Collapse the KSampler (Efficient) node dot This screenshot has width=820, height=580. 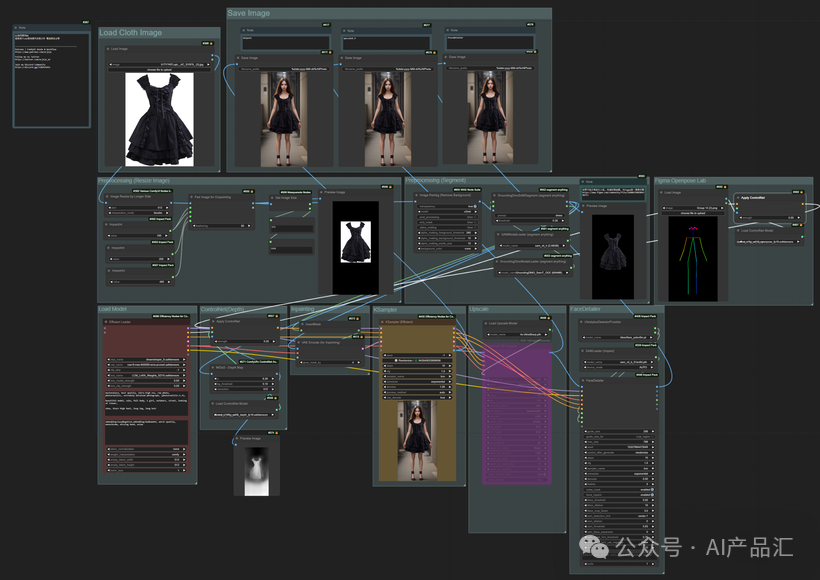point(382,322)
